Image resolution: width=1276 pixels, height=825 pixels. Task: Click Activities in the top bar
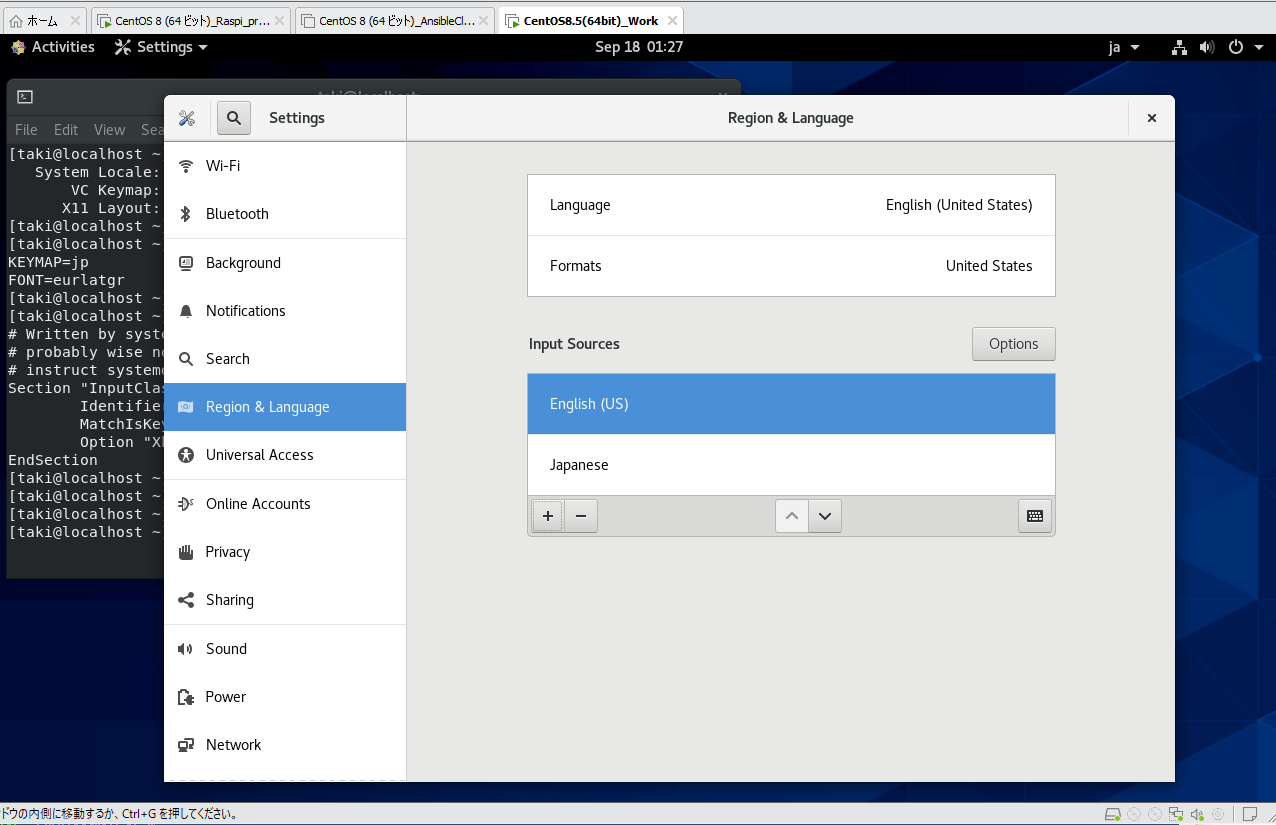(52, 47)
